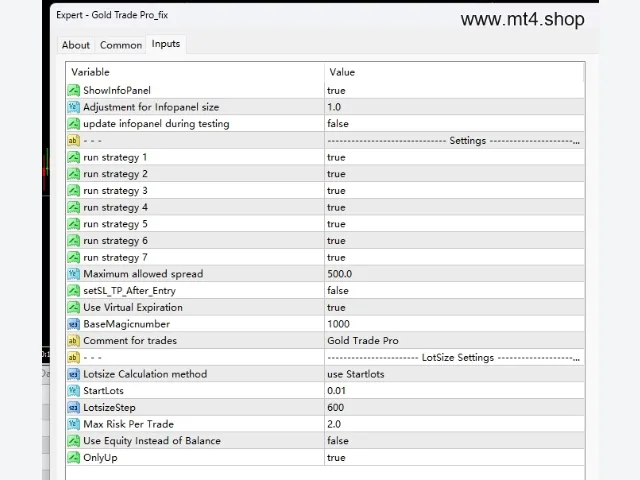Click the Value column header
Image resolution: width=640 pixels, height=480 pixels.
pyautogui.click(x=342, y=72)
